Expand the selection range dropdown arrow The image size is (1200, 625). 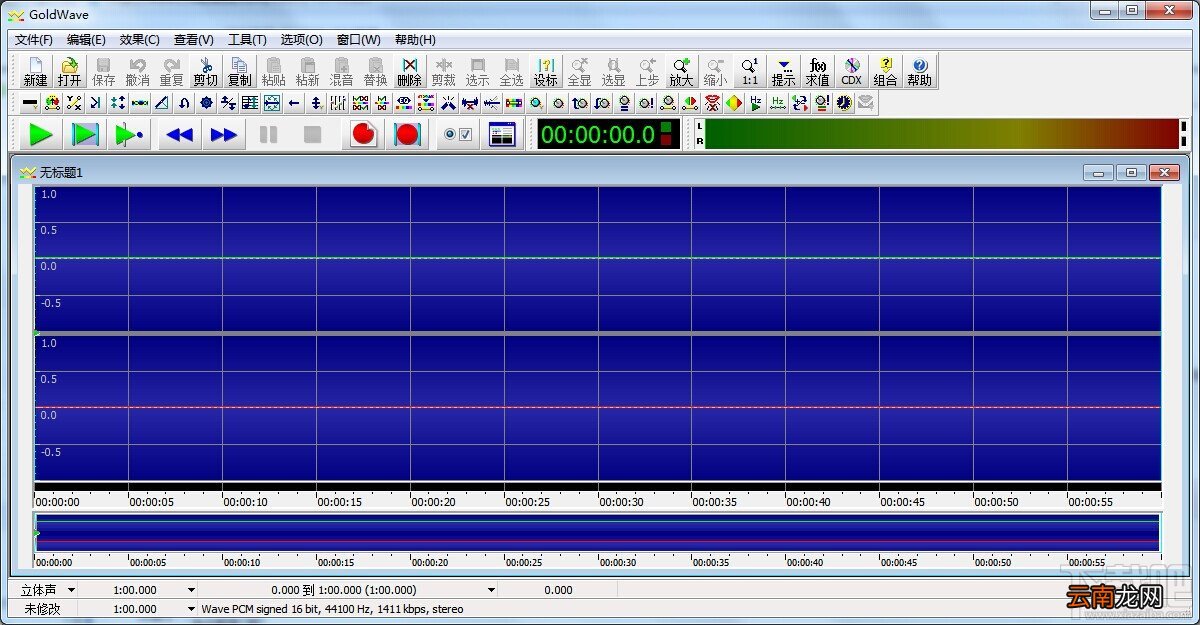(491, 590)
